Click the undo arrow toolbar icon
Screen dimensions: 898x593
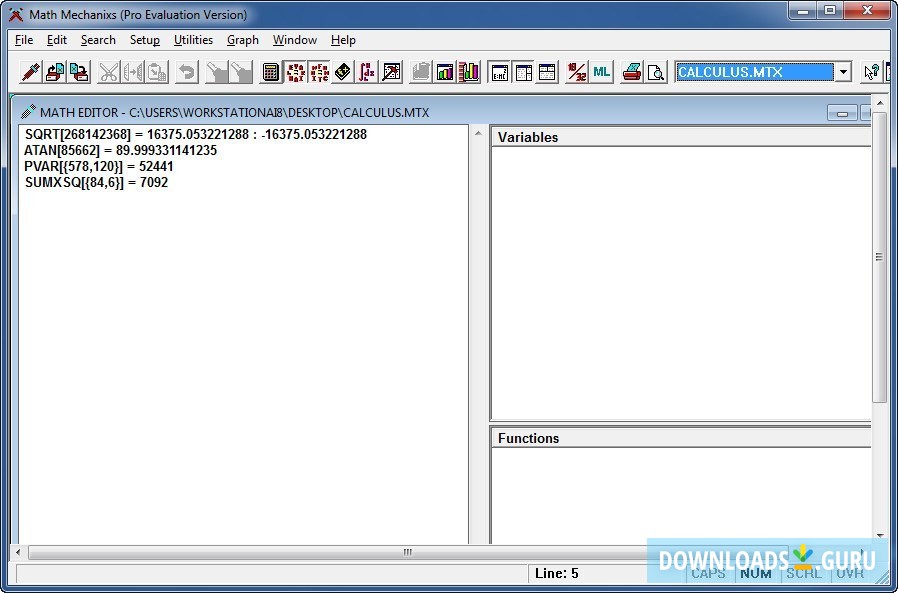tap(186, 72)
